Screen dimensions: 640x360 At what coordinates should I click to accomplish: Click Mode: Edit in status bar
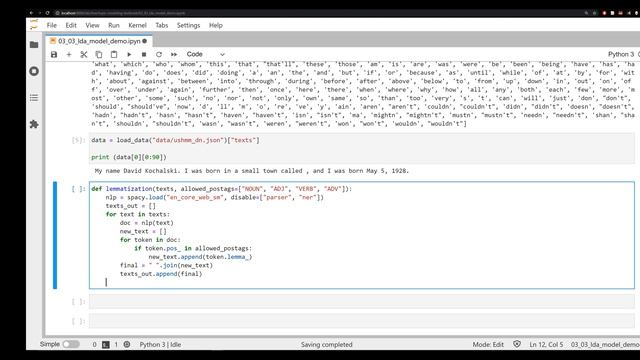[488, 344]
